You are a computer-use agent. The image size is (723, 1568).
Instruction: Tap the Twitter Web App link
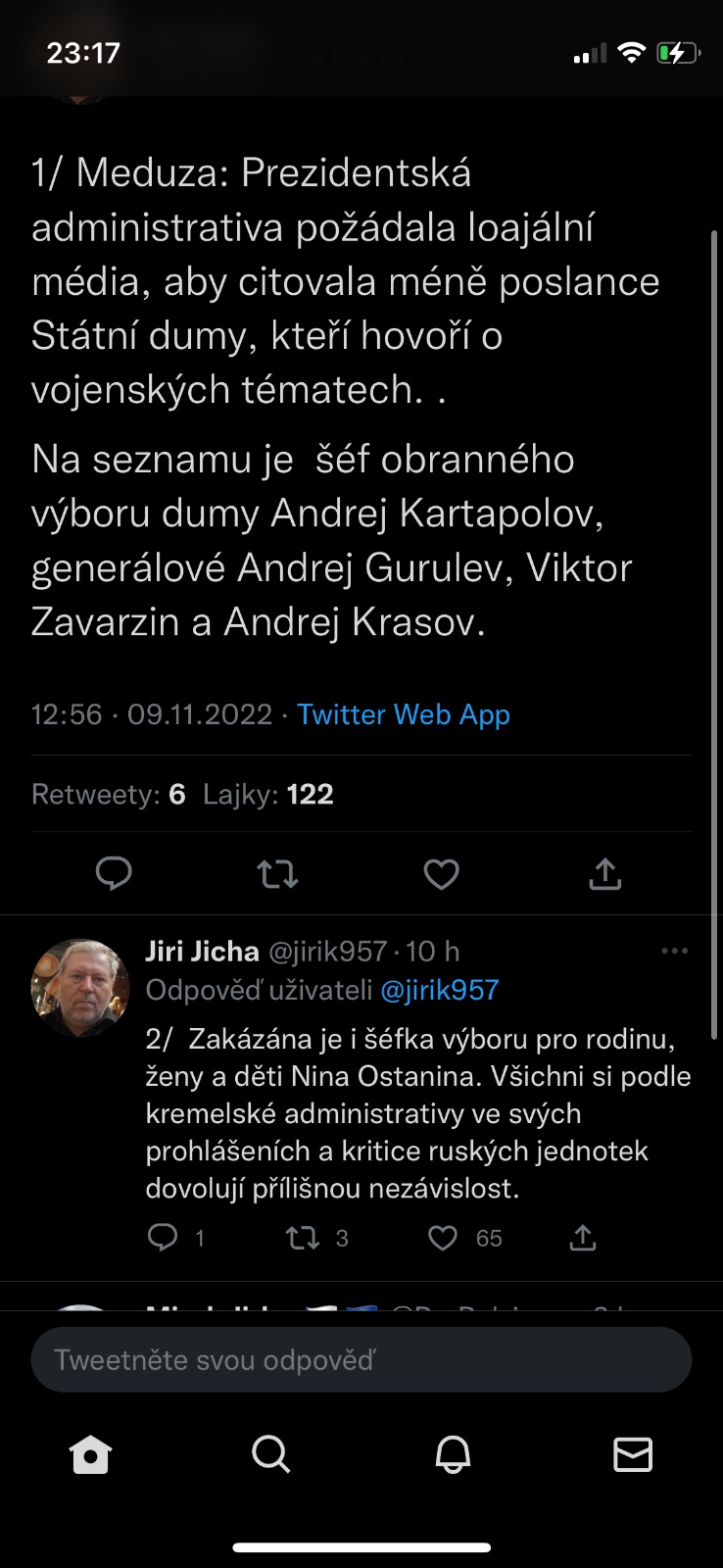tap(404, 714)
